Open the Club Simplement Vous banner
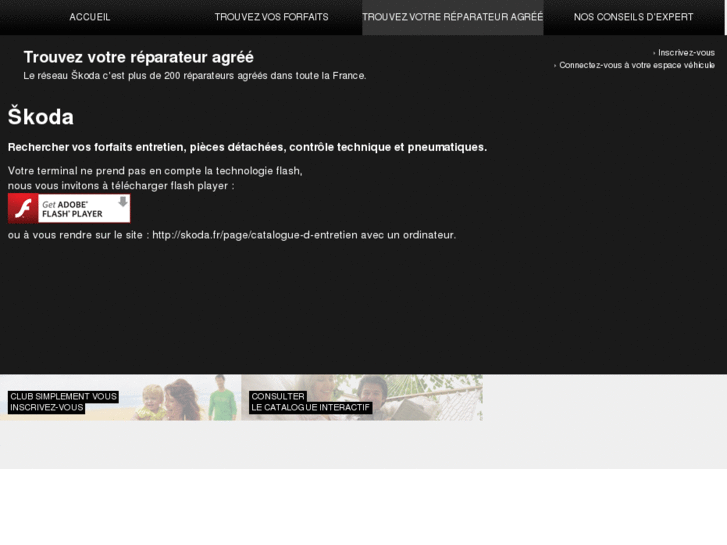 coord(121,398)
